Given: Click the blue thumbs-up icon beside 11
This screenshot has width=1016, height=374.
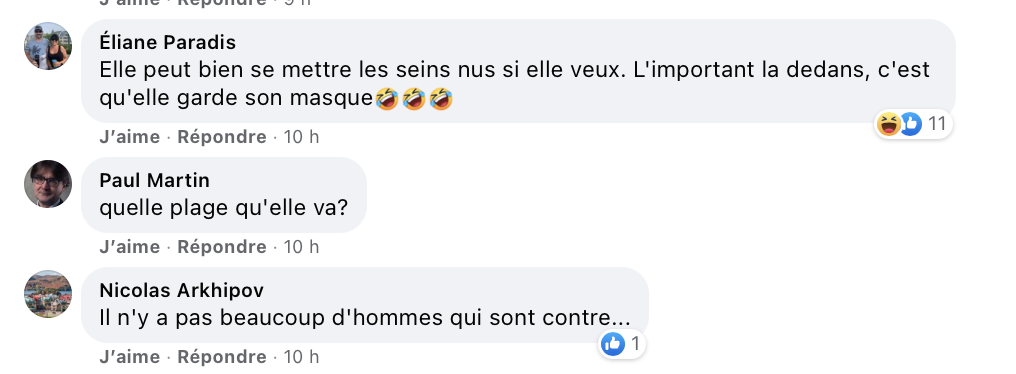Looking at the screenshot, I should click(x=911, y=124).
